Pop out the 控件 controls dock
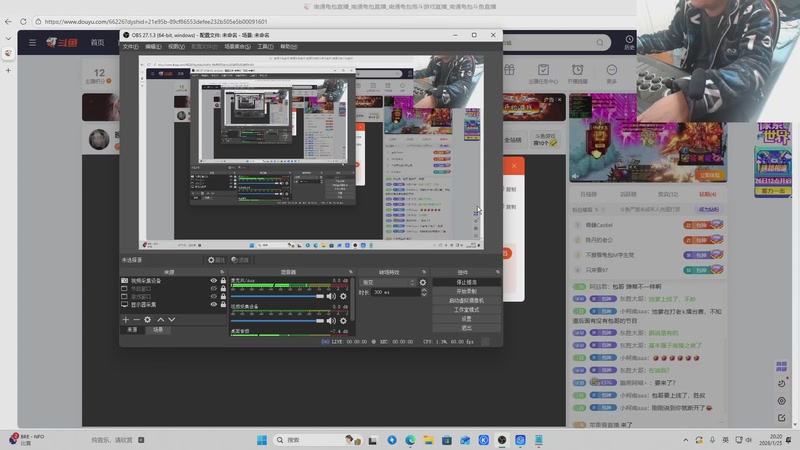Viewport: 800px width, 450px height. (498, 272)
